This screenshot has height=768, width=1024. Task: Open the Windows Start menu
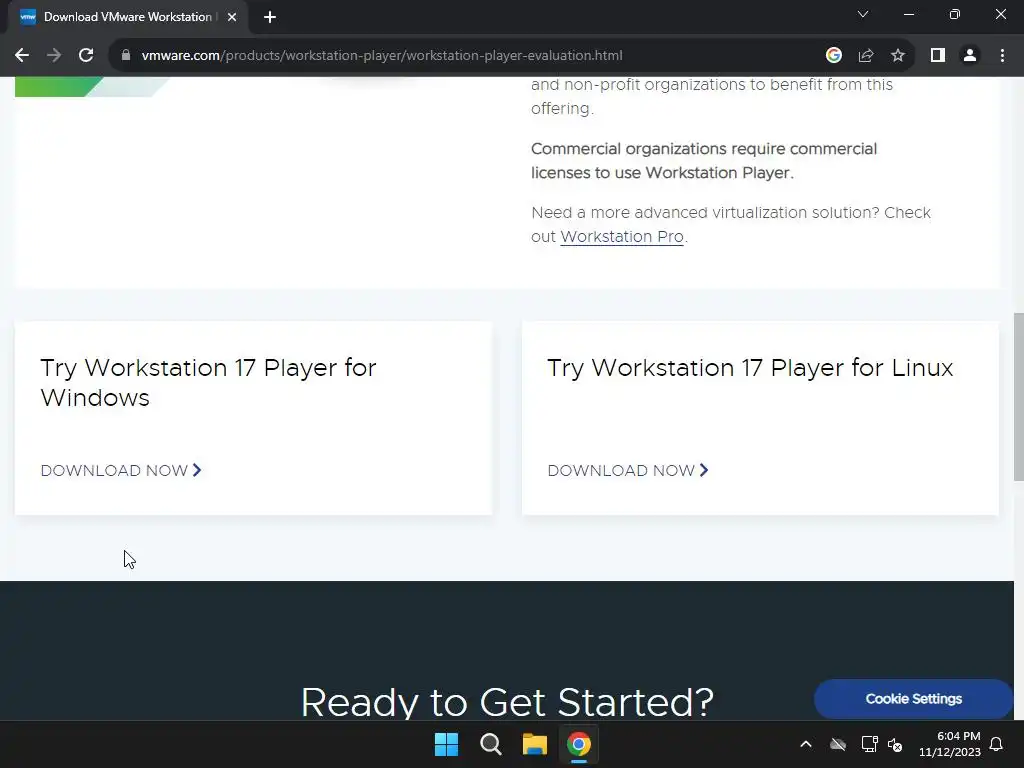447,744
